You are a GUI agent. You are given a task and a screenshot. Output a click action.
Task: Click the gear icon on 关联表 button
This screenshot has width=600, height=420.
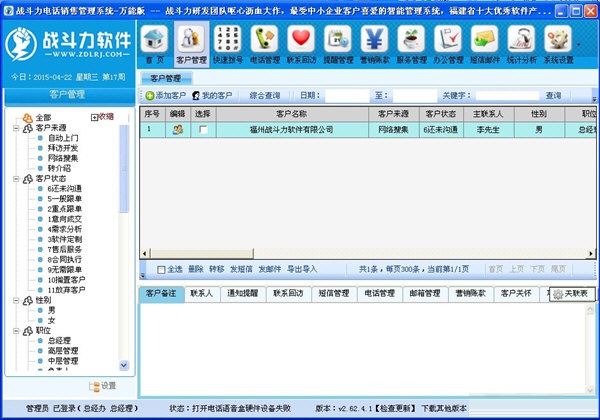coord(558,294)
